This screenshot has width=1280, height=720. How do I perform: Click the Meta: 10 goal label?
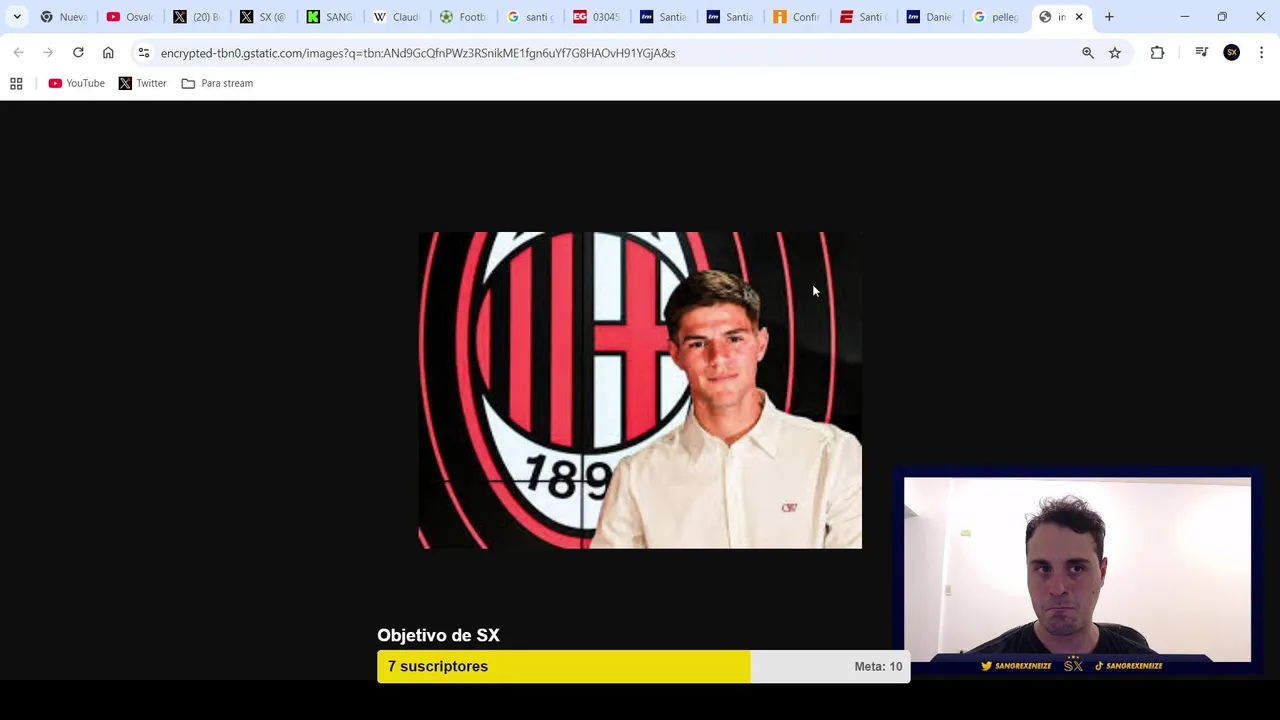click(x=878, y=666)
